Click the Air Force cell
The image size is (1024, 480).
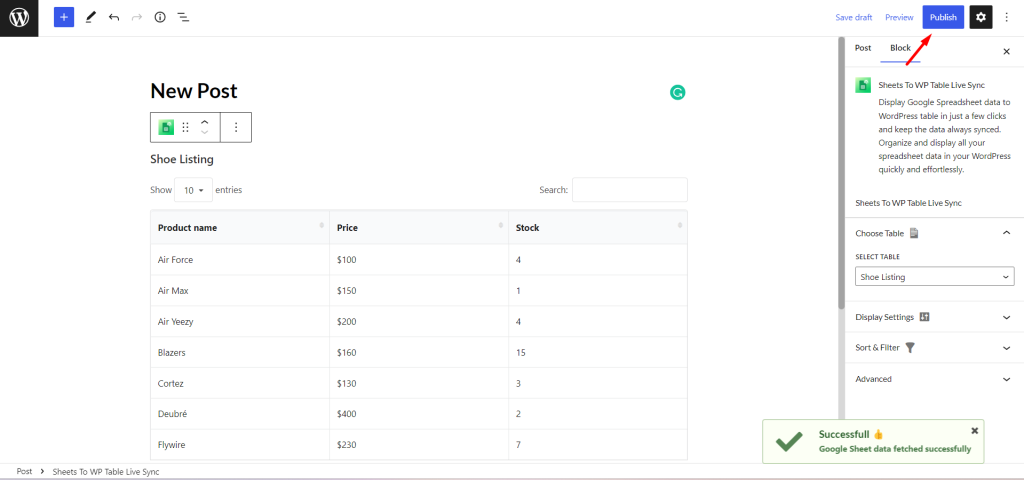coord(240,260)
